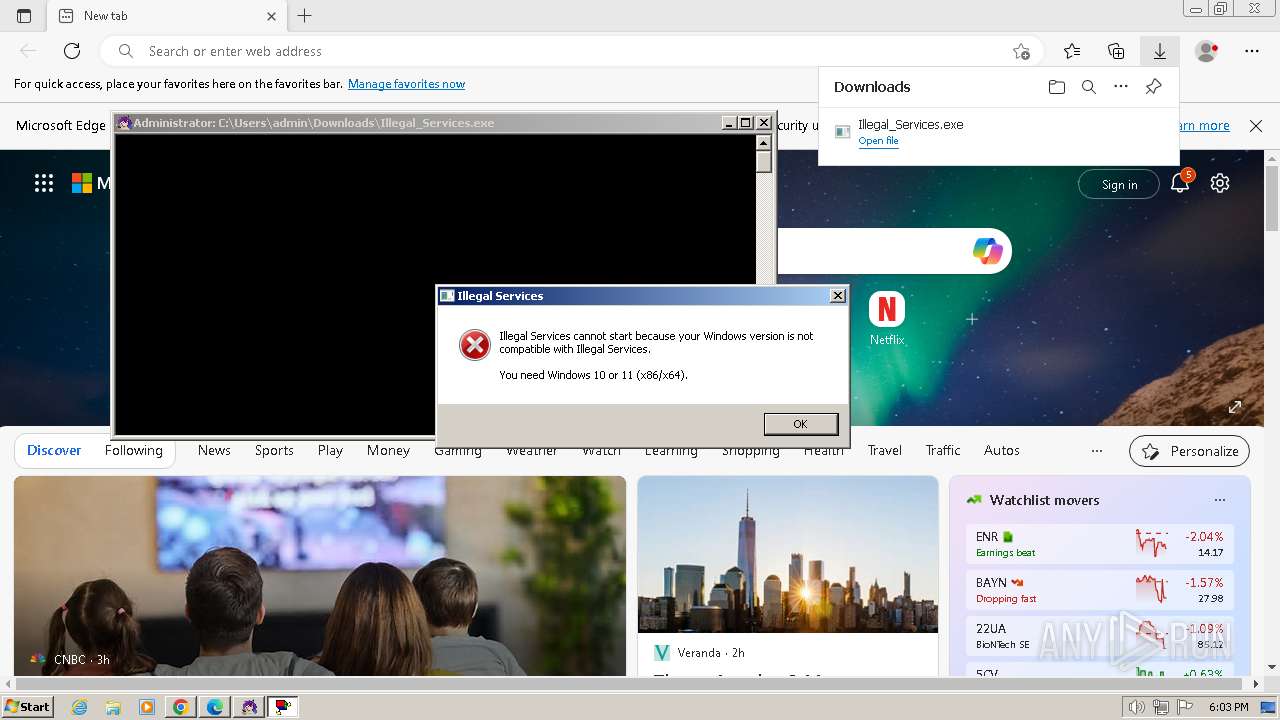1280x720 pixels.
Task: Open the ENR stock row
Action: click(1100, 544)
